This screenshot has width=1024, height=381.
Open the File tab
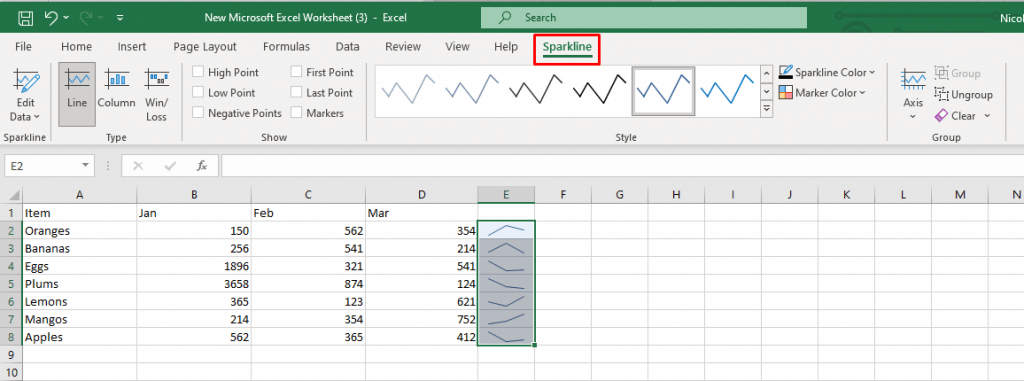pos(23,46)
